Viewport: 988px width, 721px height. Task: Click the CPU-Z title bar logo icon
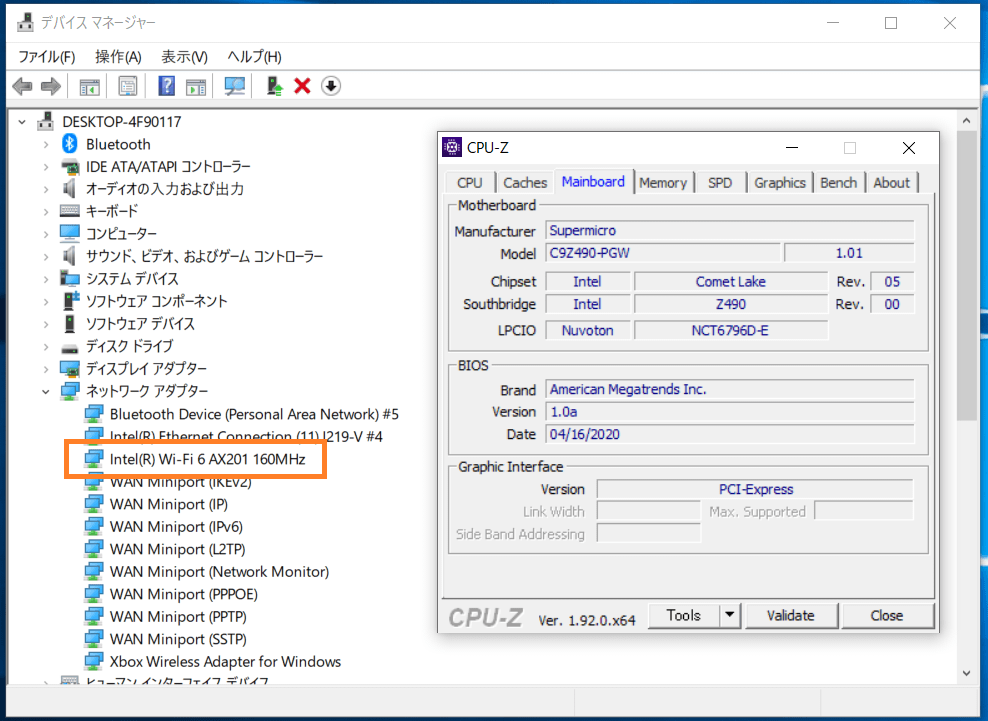point(452,147)
